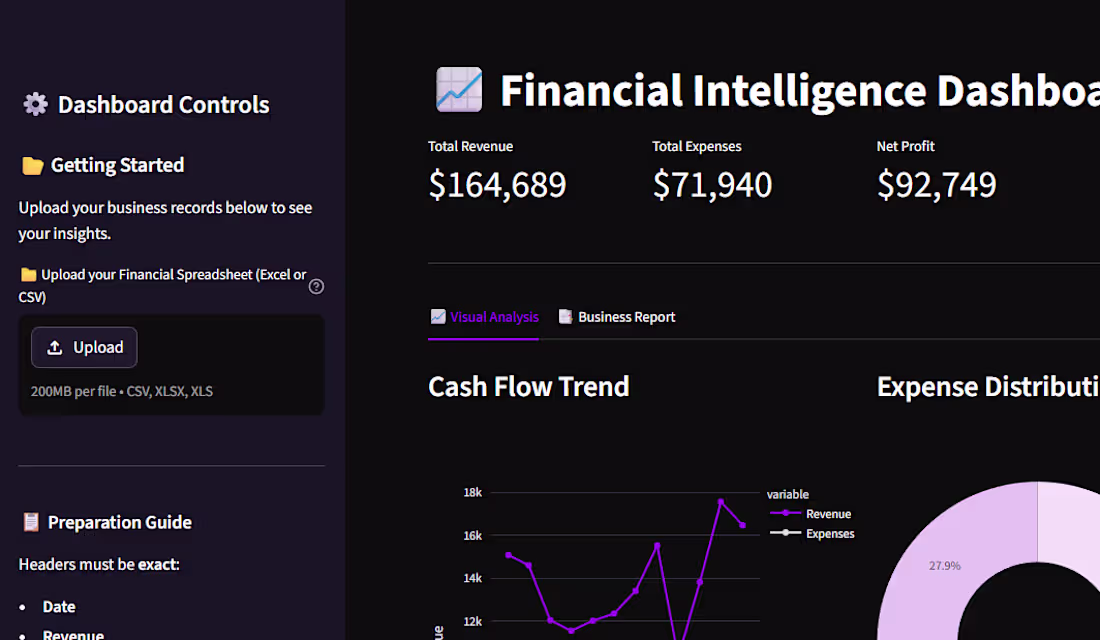Viewport: 1100px width, 640px height.
Task: Toggle Expenses series in chart legend
Action: [x=812, y=533]
